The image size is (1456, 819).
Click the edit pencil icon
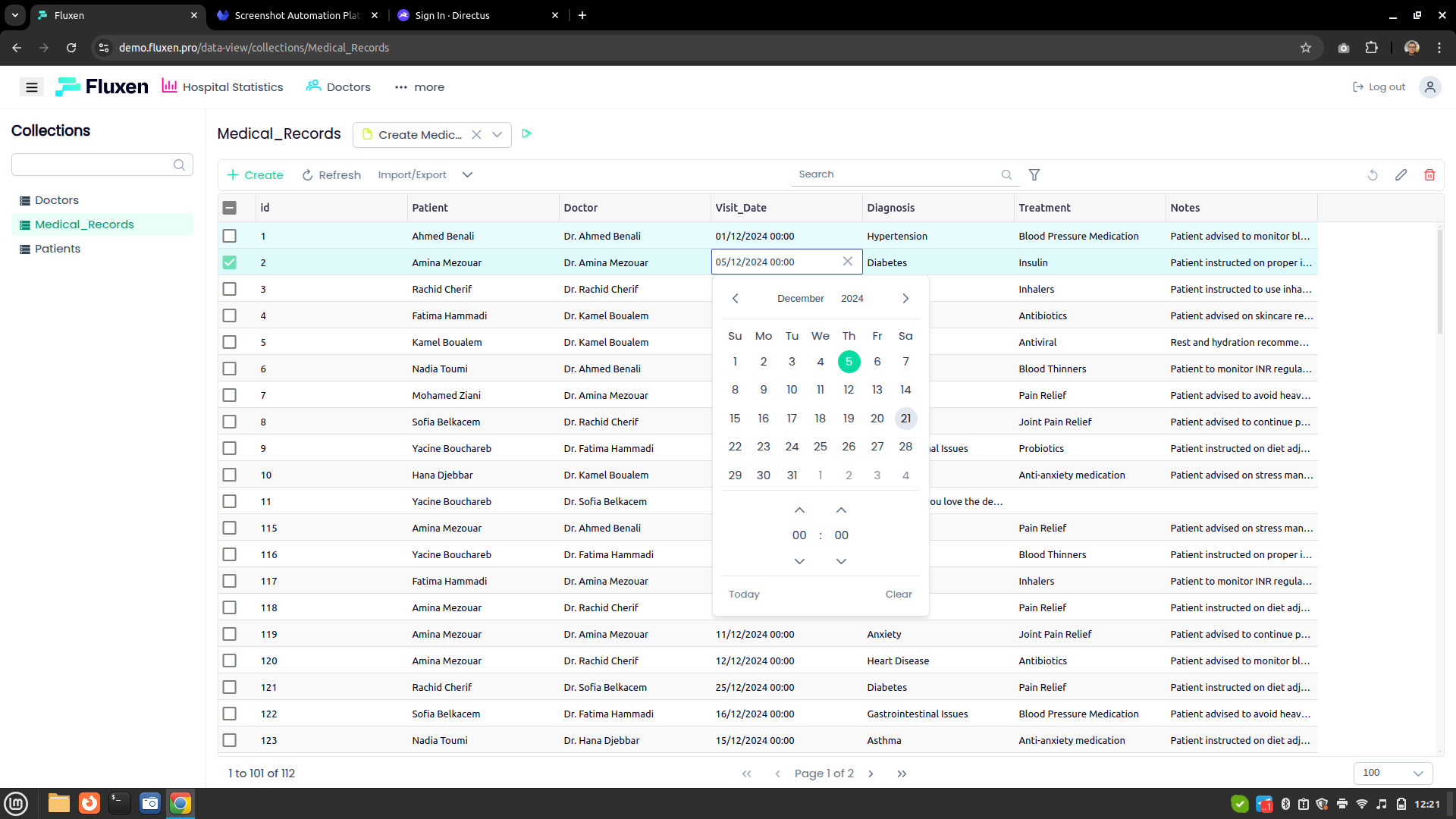coord(1401,175)
